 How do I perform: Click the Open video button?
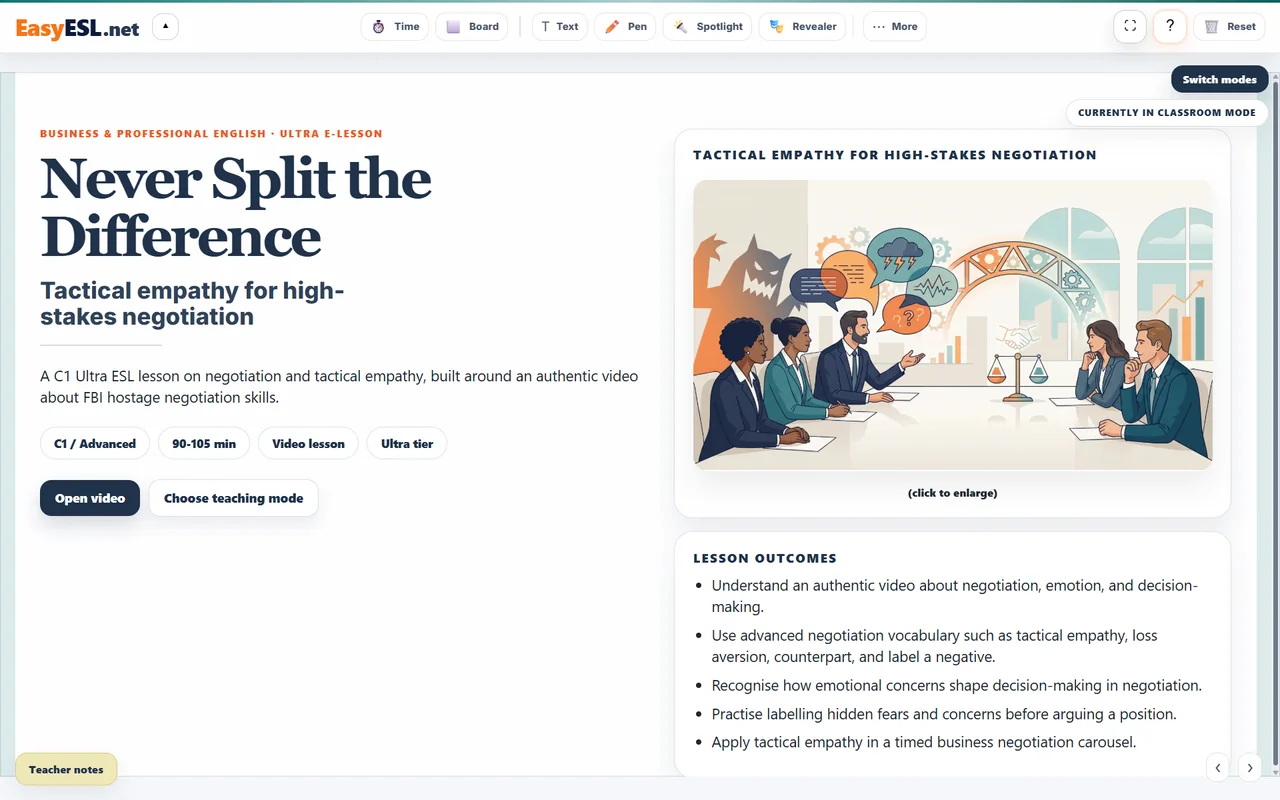(x=90, y=498)
